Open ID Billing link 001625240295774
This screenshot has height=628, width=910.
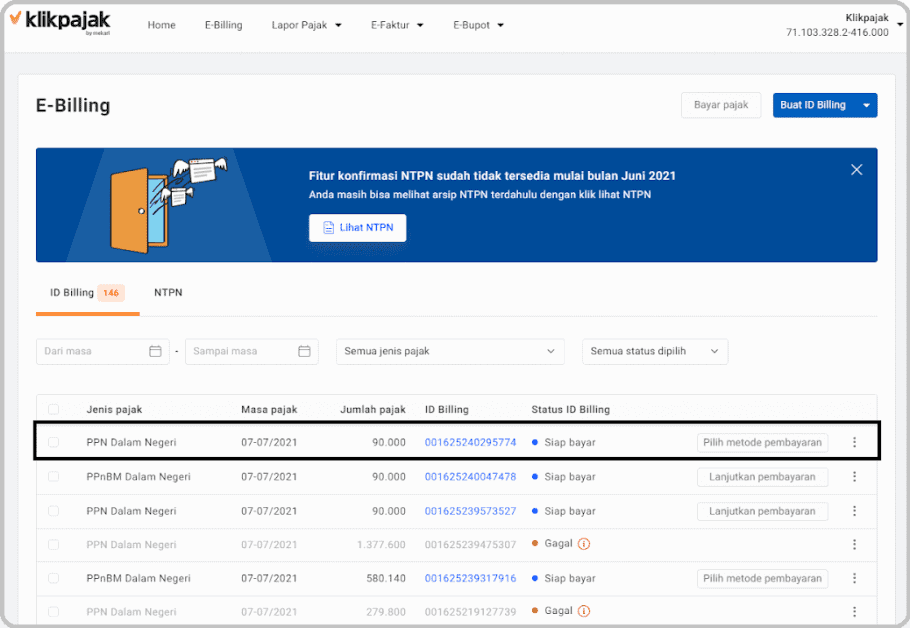coord(470,442)
